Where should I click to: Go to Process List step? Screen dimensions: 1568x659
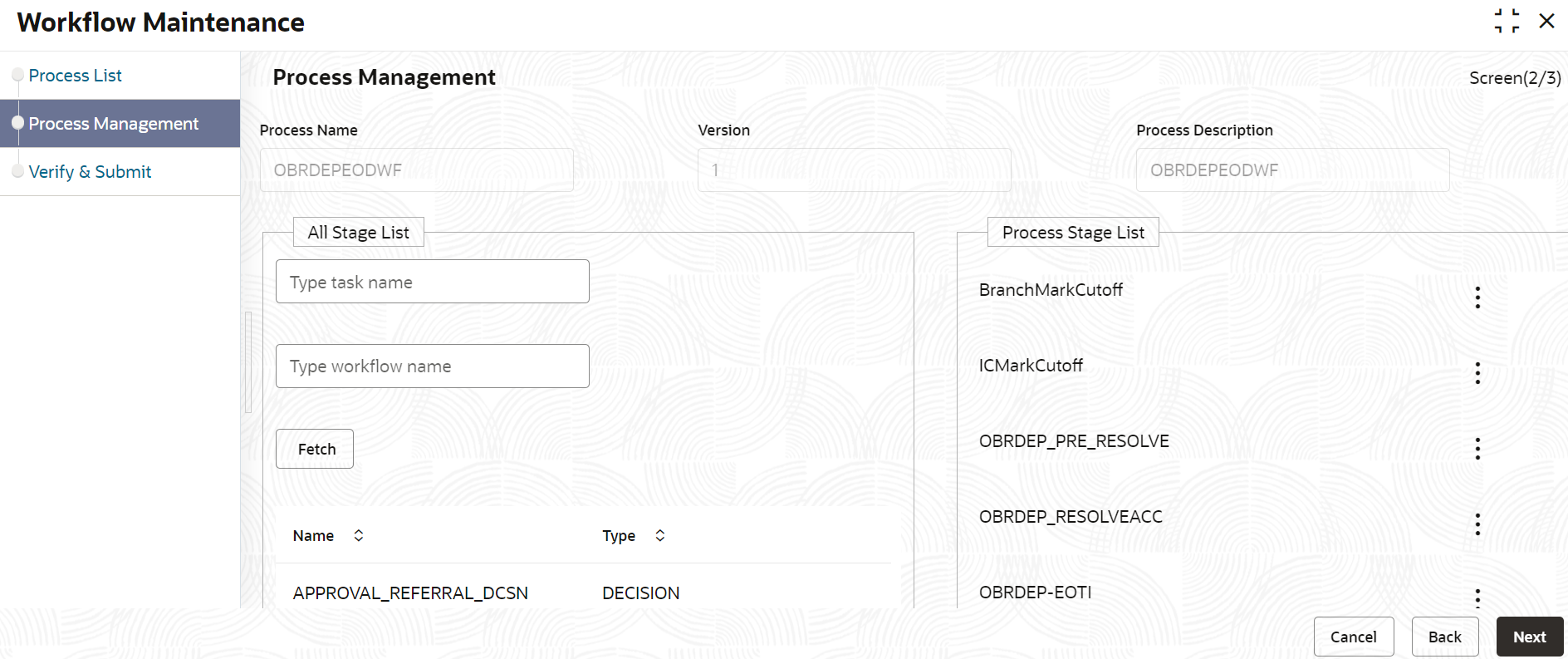(75, 76)
